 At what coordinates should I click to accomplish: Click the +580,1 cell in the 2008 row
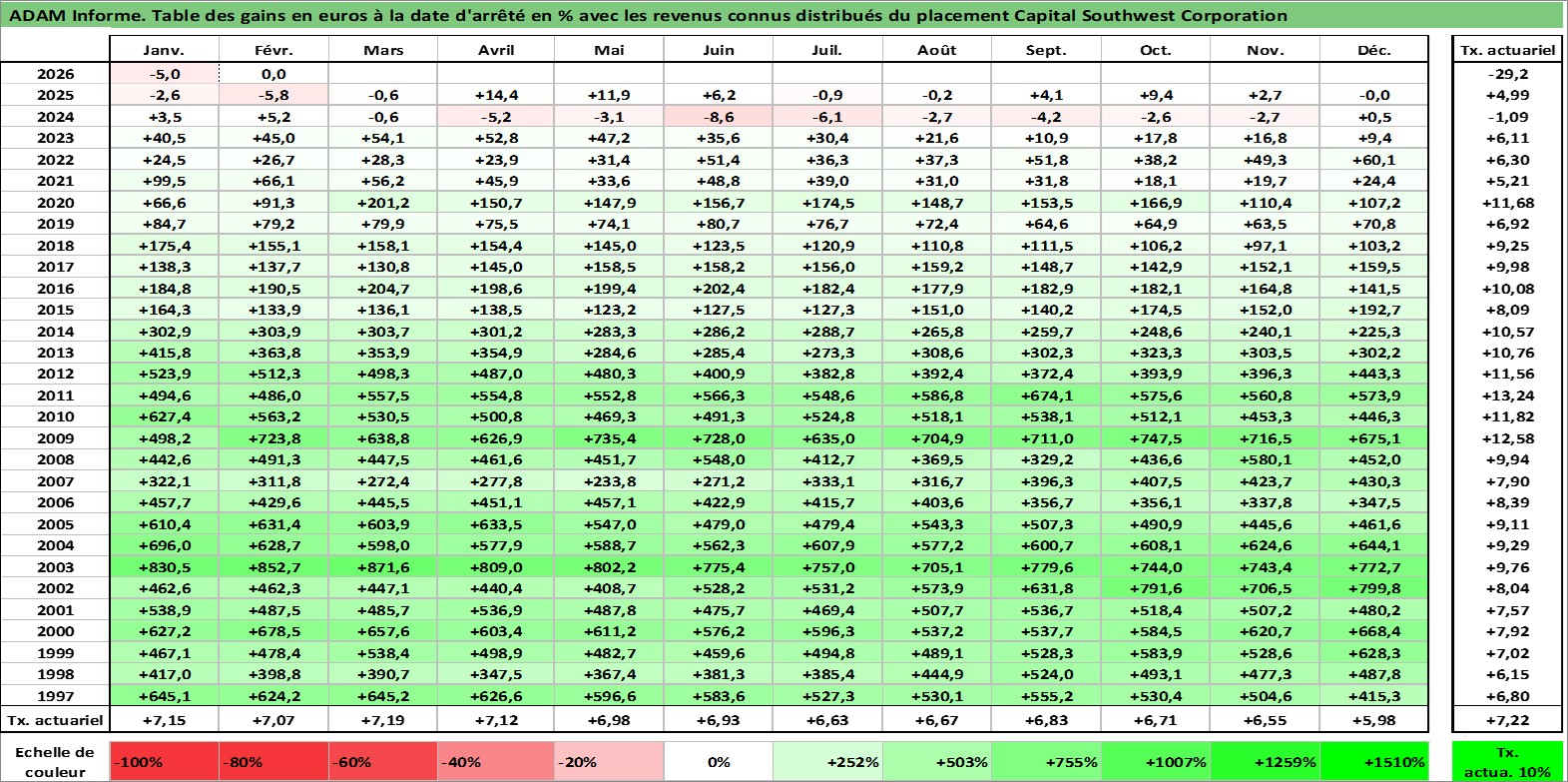coord(1265,459)
